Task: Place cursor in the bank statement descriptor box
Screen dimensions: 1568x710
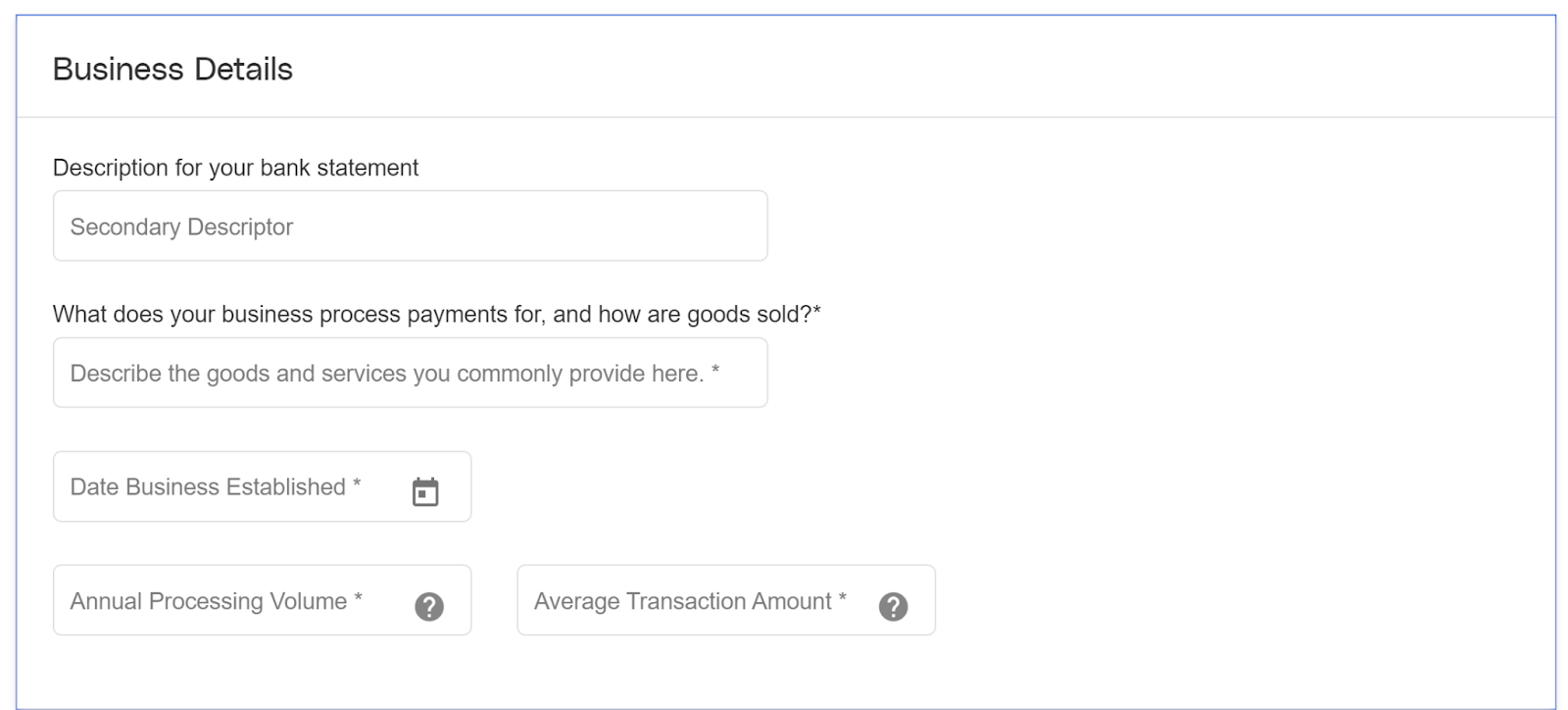Action: click(x=410, y=226)
